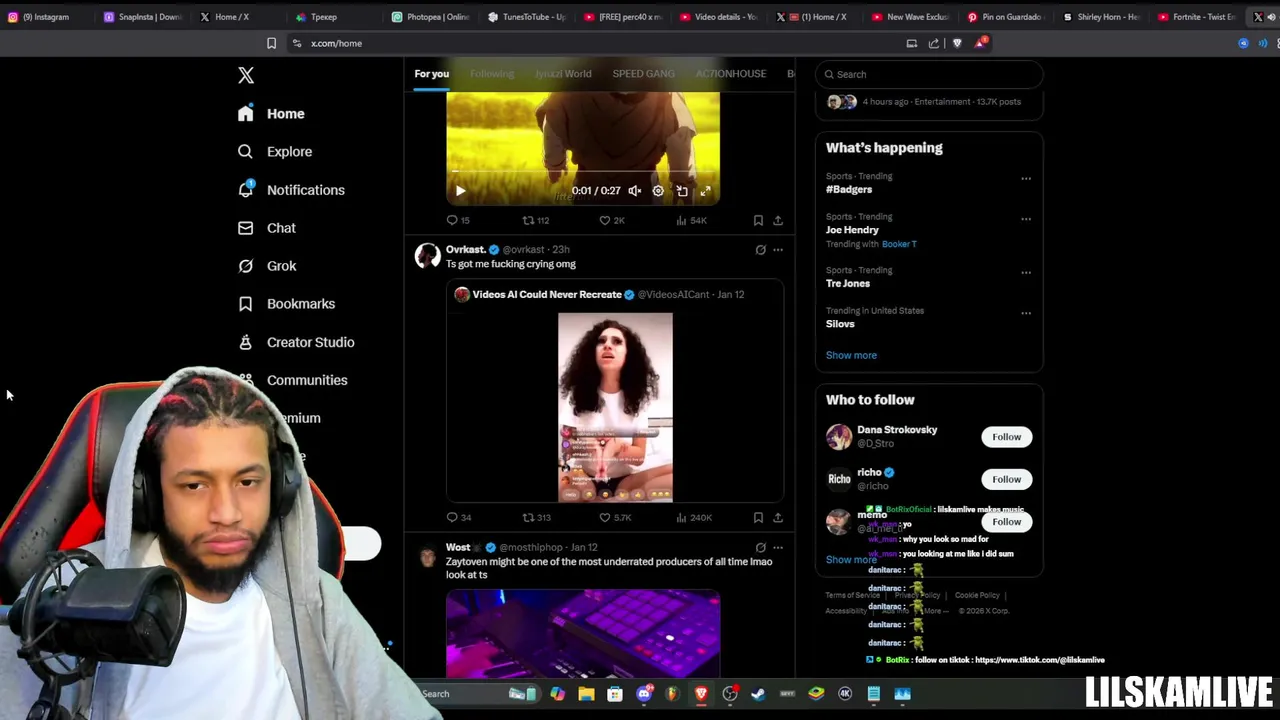Image resolution: width=1280 pixels, height=720 pixels.
Task: Toggle picture-in-picture on top video
Action: [x=682, y=191]
